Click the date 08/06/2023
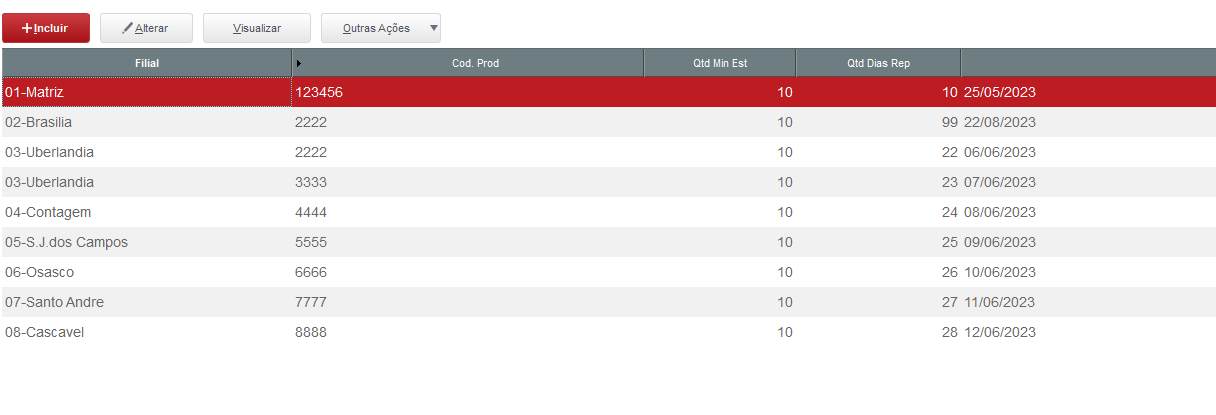The width and height of the screenshot is (1216, 415). [x=1000, y=212]
